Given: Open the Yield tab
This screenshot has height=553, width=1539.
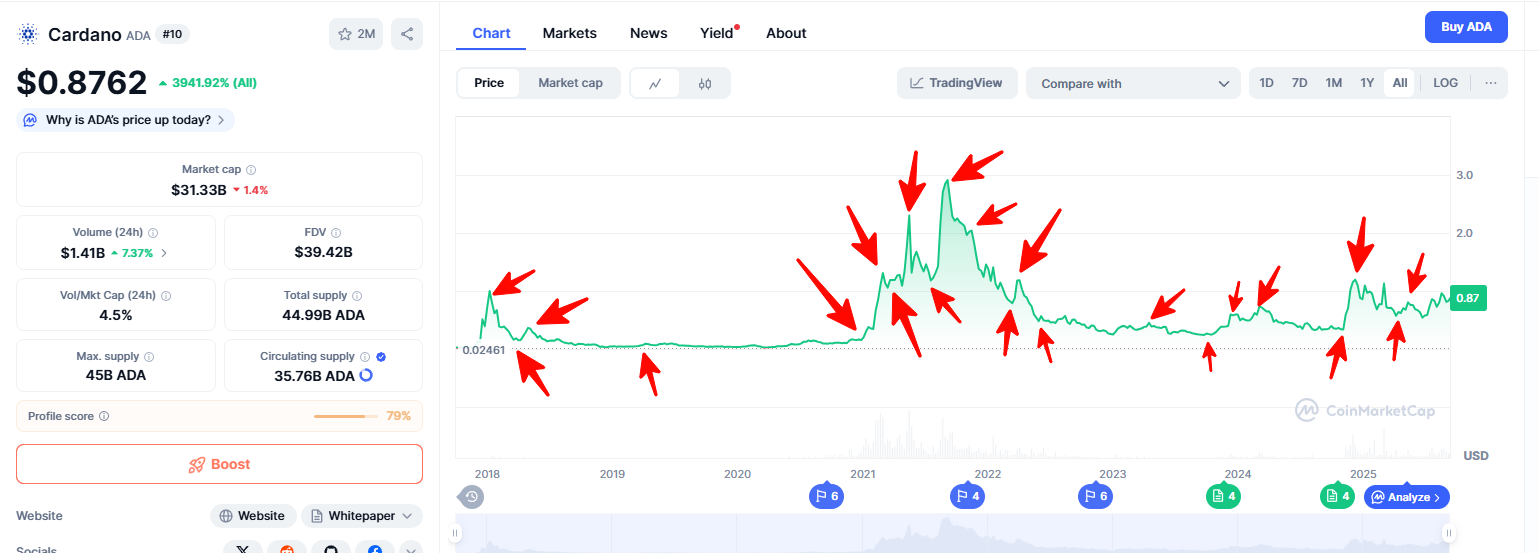Looking at the screenshot, I should [x=717, y=33].
